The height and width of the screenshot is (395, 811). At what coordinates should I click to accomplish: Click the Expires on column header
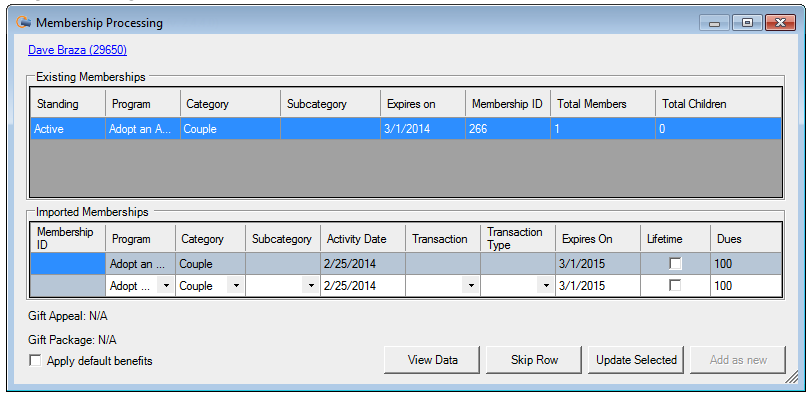tap(423, 104)
